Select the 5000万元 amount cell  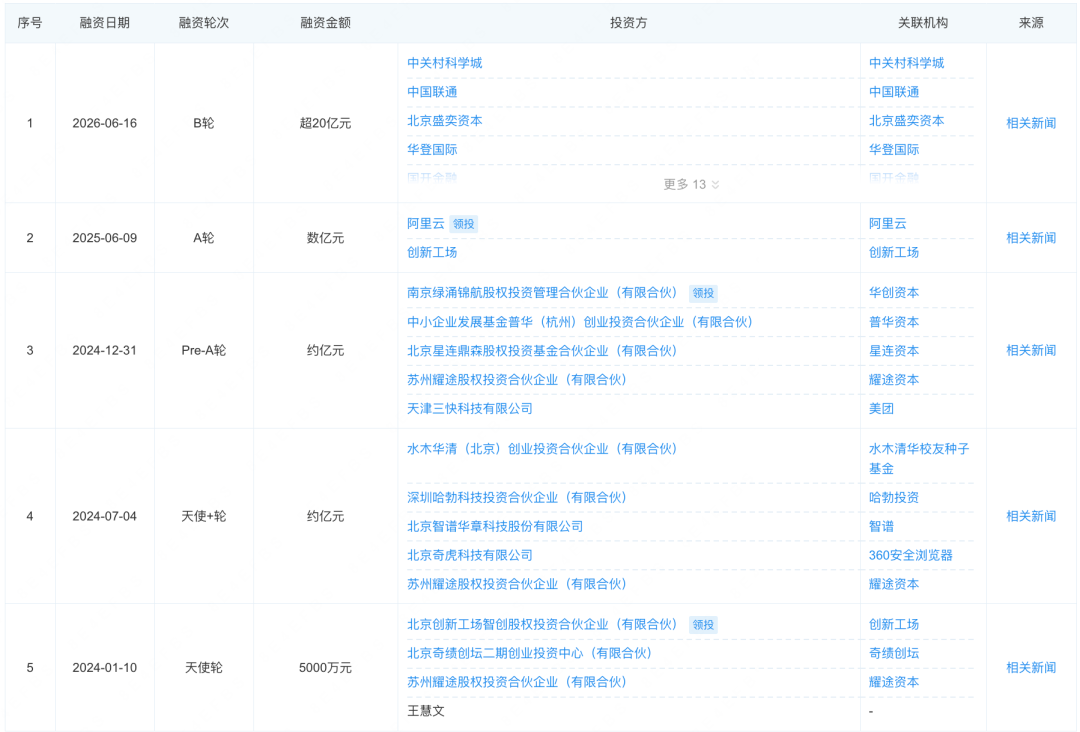(325, 668)
